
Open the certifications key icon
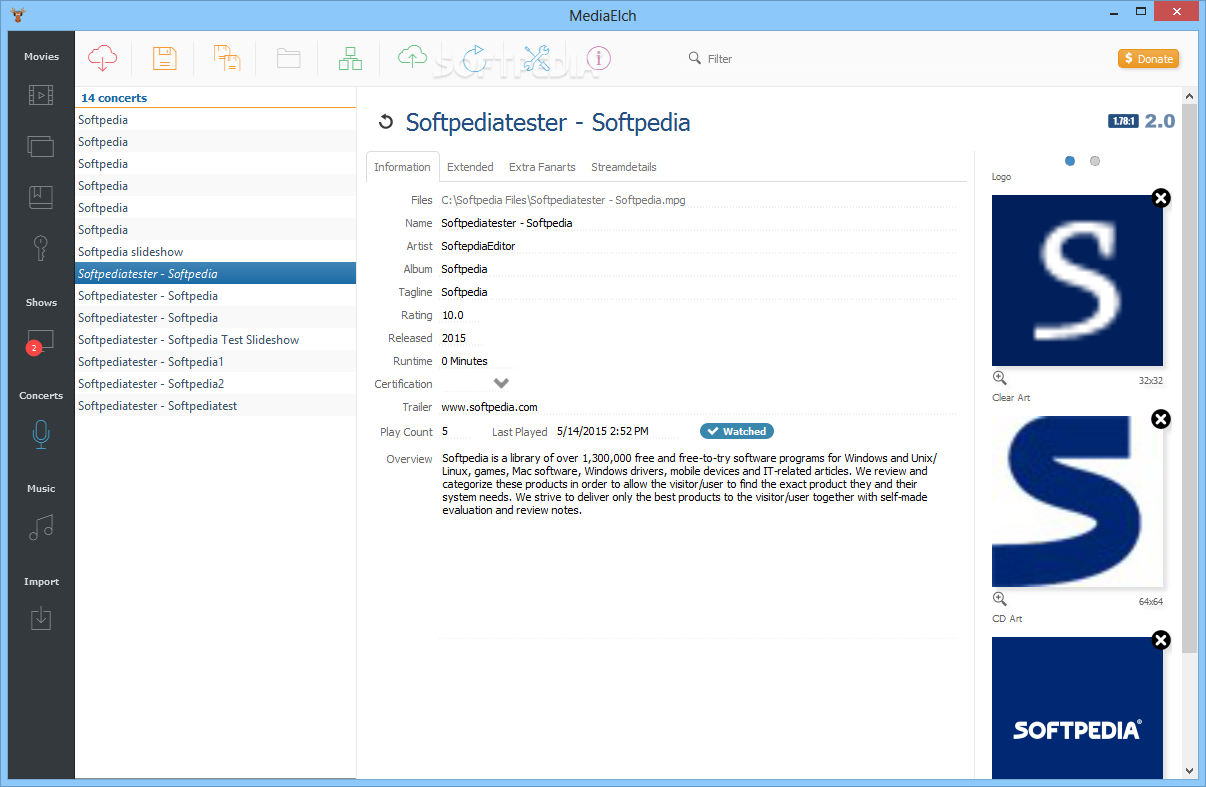[41, 248]
